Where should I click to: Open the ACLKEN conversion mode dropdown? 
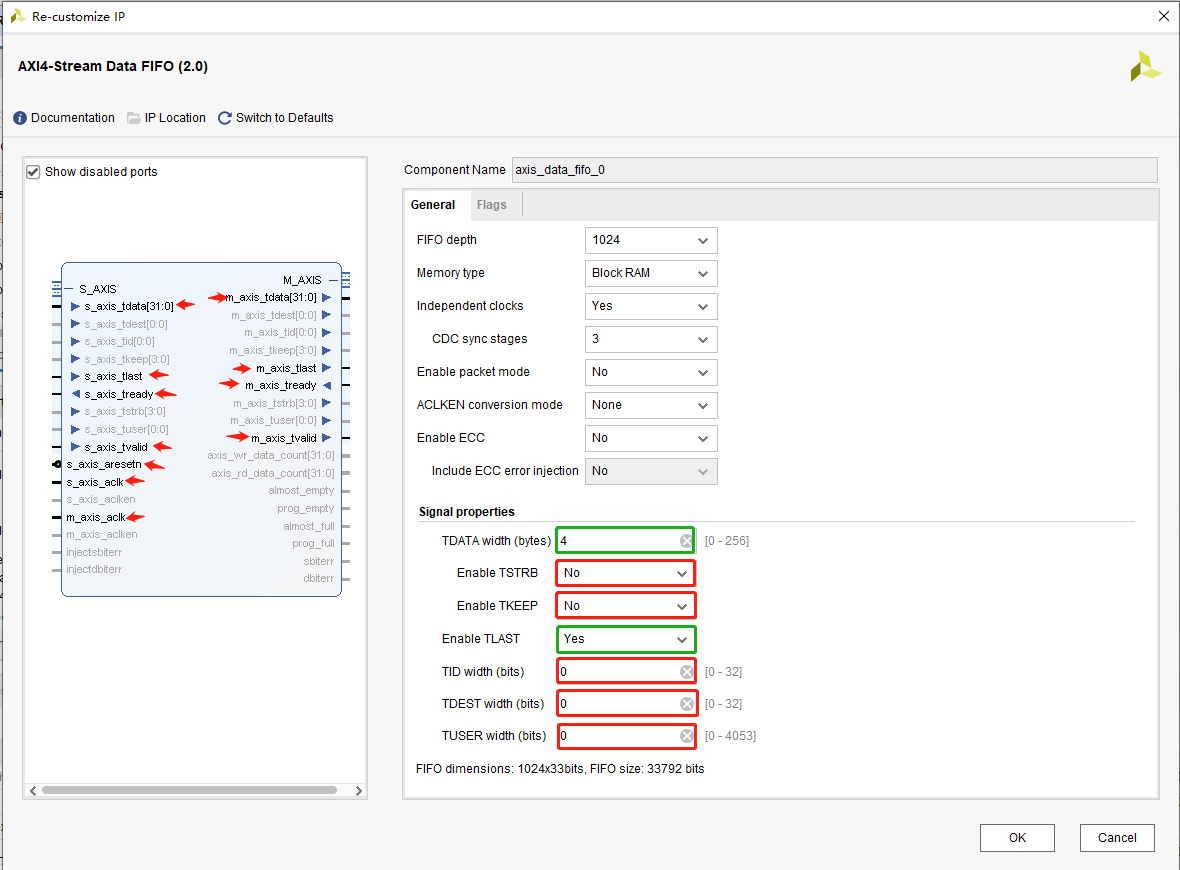[651, 405]
